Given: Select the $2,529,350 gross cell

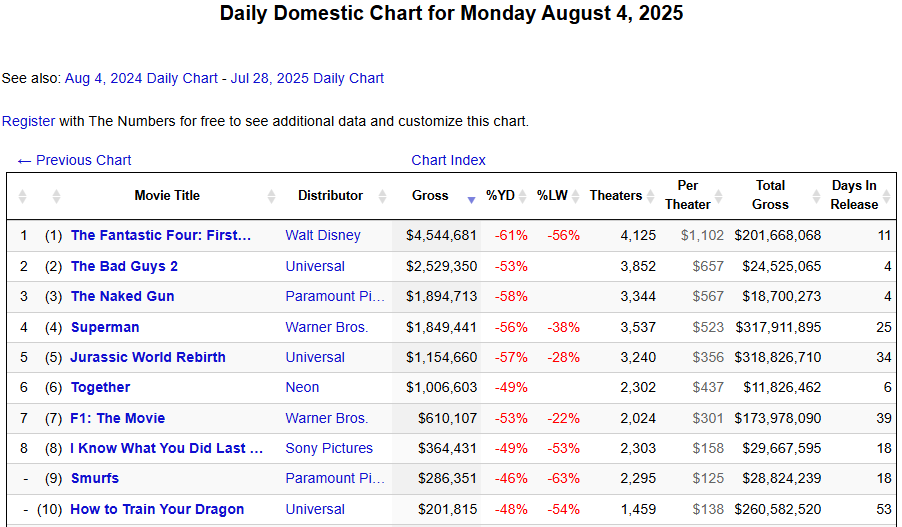Looking at the screenshot, I should click(x=441, y=266).
